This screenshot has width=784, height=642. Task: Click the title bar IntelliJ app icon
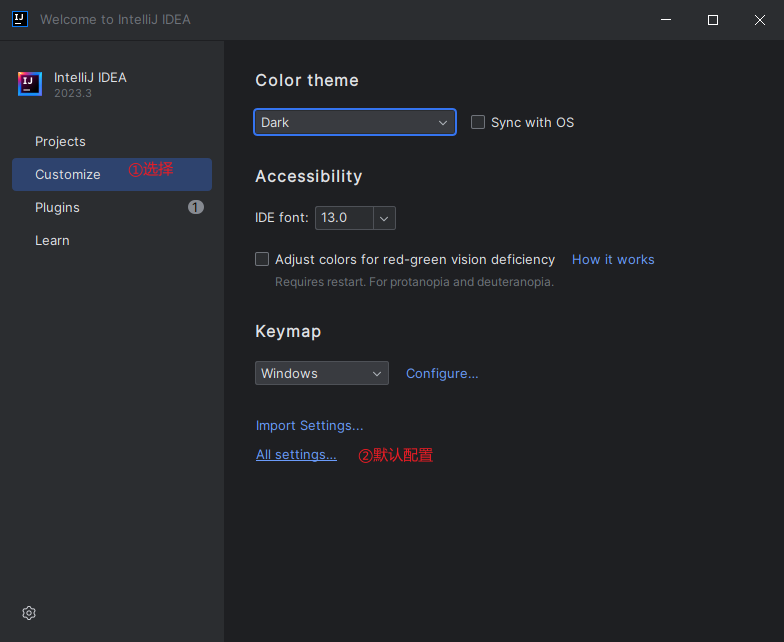click(20, 20)
